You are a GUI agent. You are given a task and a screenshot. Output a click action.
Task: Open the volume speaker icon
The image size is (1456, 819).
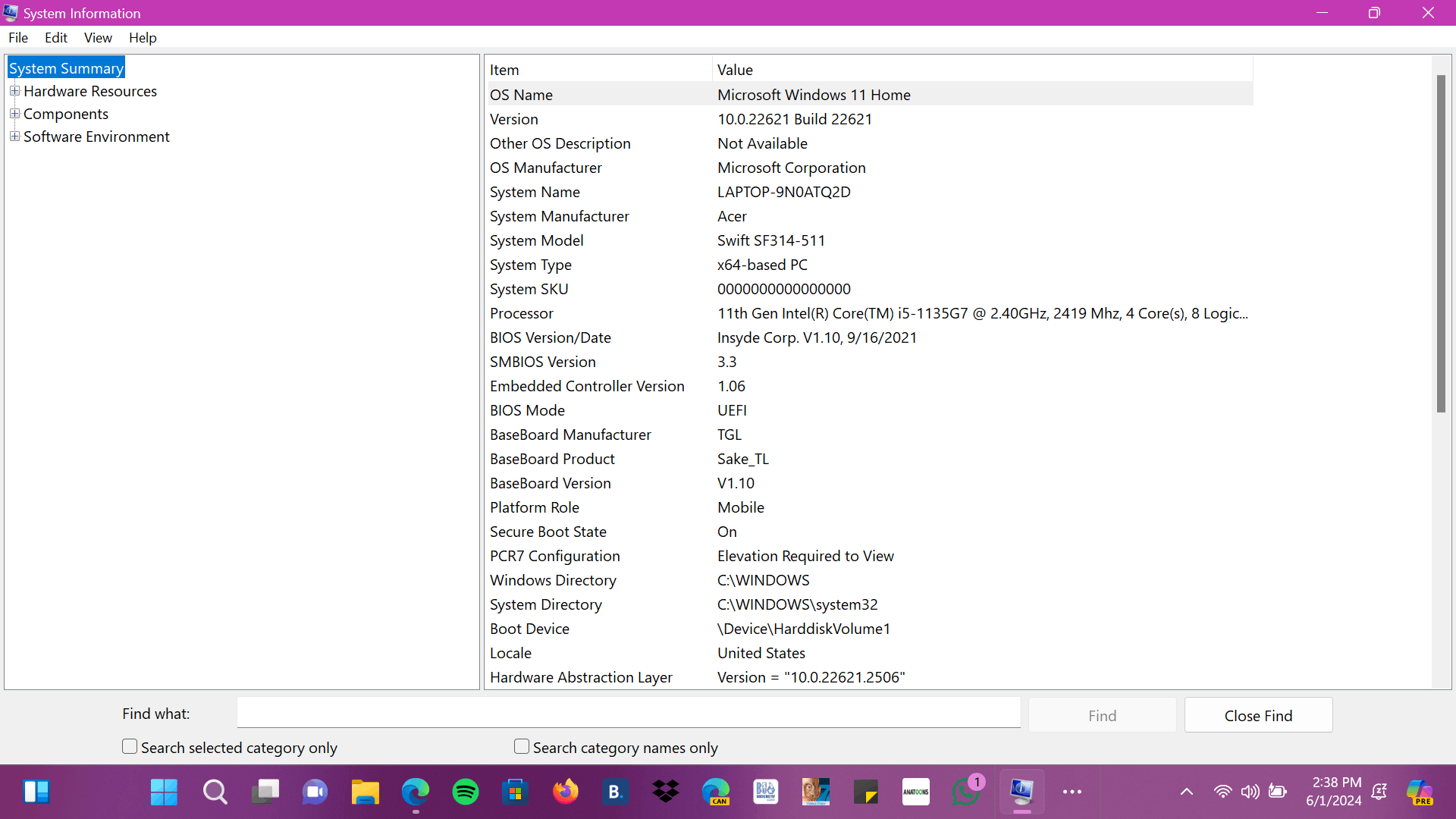point(1250,792)
